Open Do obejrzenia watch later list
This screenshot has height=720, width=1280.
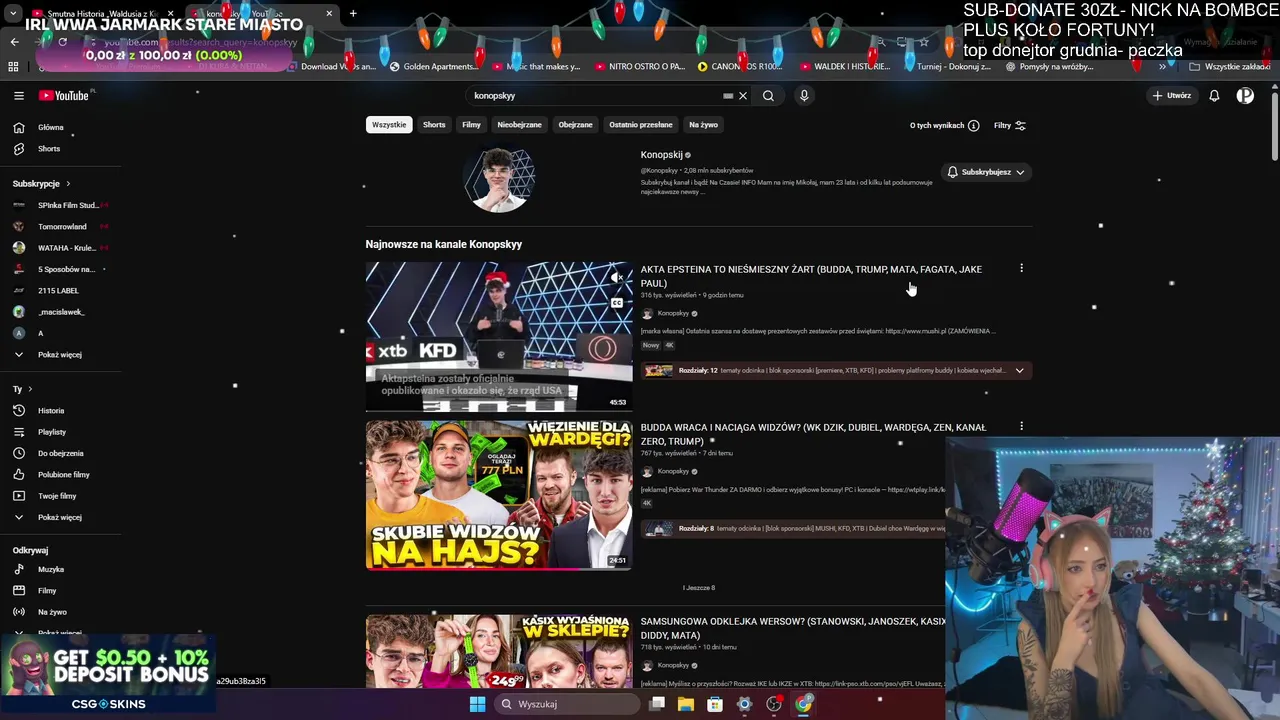[x=60, y=453]
